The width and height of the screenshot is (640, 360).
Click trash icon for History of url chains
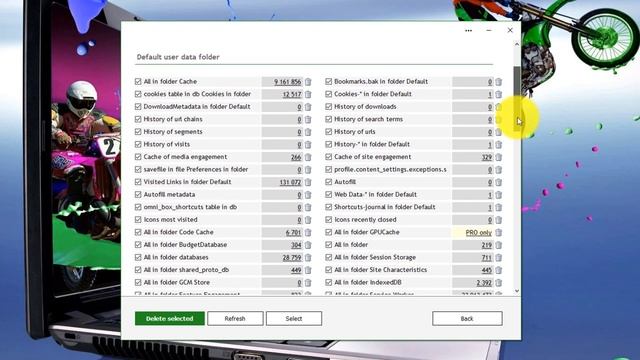coord(308,120)
